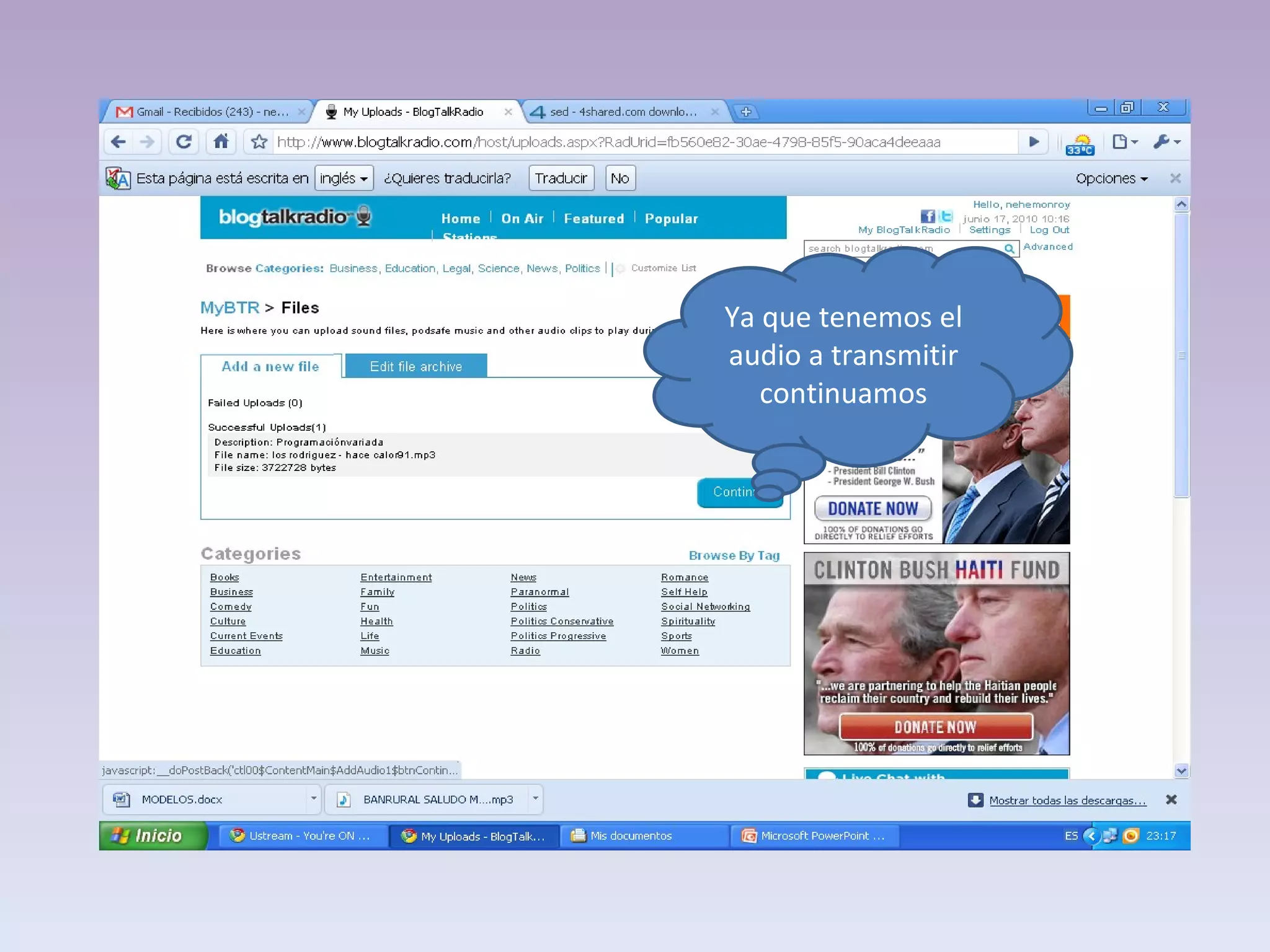Click the Inicio start button
This screenshot has width=1270, height=952.
[153, 835]
